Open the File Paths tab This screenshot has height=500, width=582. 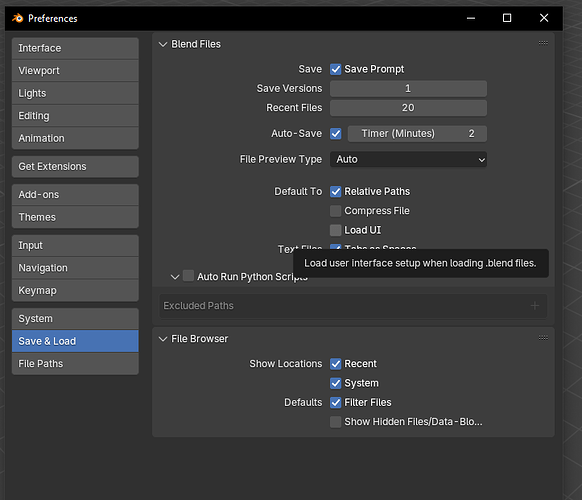tap(75, 364)
